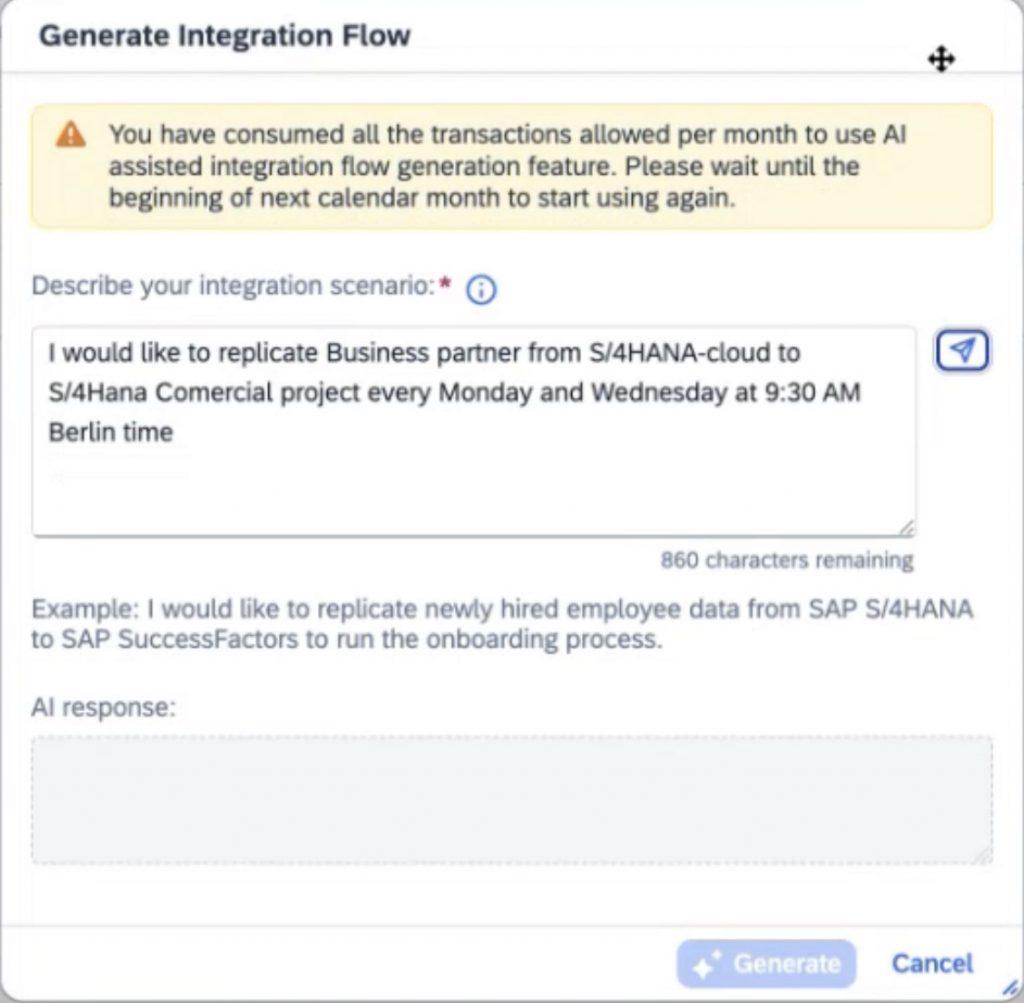Click the Generate button
The image size is (1024, 1003).
(766, 964)
